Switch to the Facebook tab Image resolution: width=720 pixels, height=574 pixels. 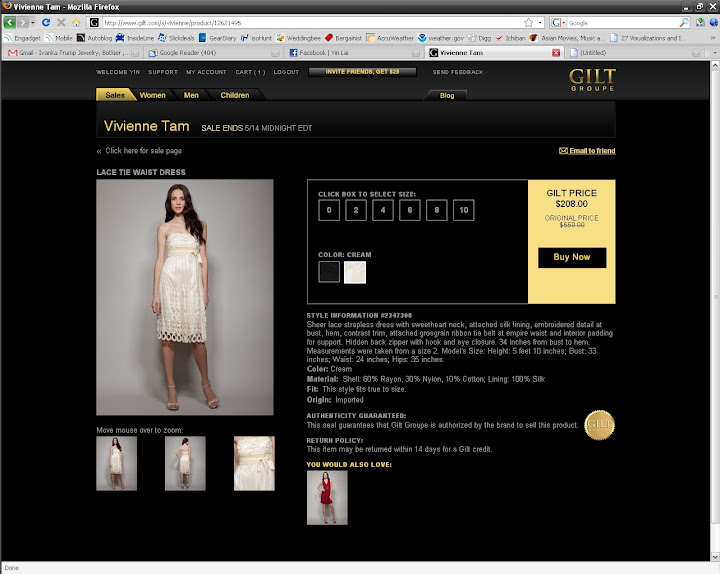pos(354,53)
